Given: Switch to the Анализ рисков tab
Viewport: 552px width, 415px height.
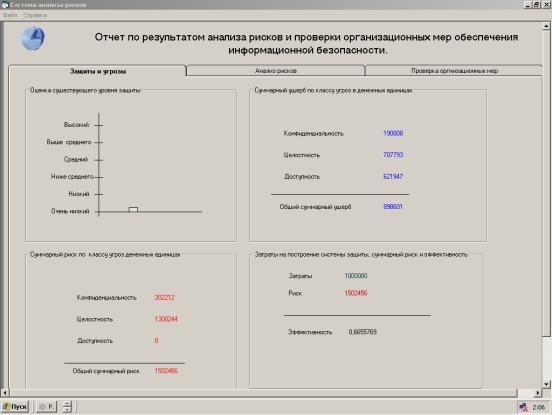Looking at the screenshot, I should click(276, 71).
